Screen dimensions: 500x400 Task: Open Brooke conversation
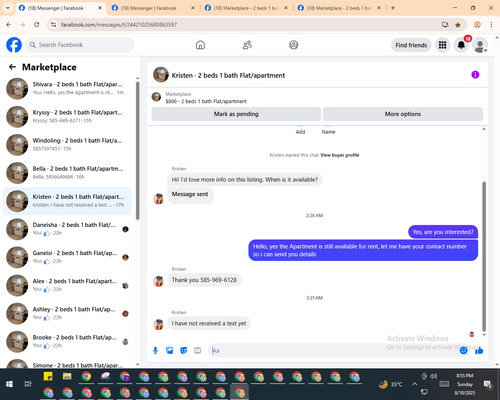(x=67, y=342)
